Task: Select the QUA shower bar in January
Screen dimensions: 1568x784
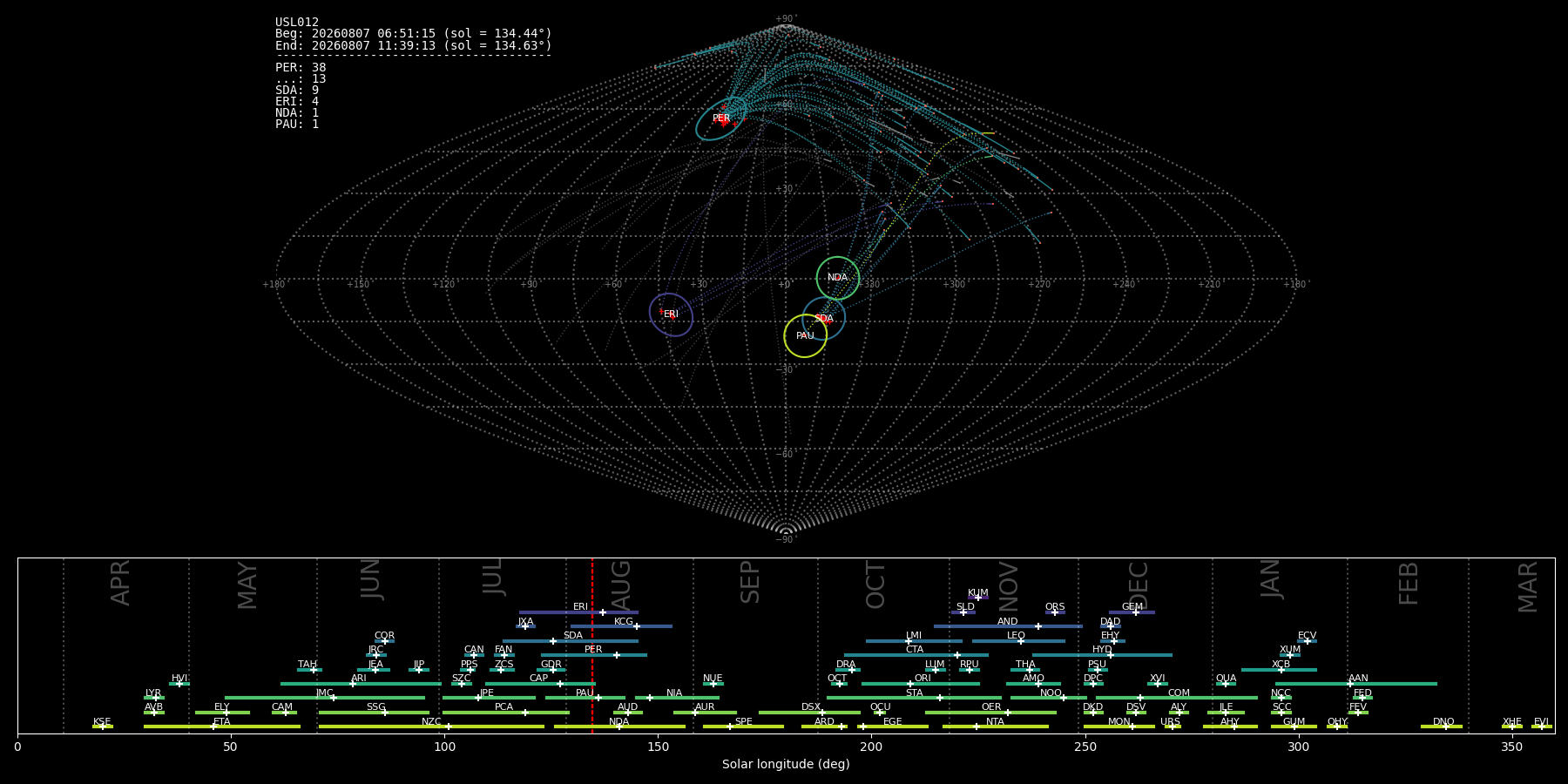Action: (x=1226, y=684)
